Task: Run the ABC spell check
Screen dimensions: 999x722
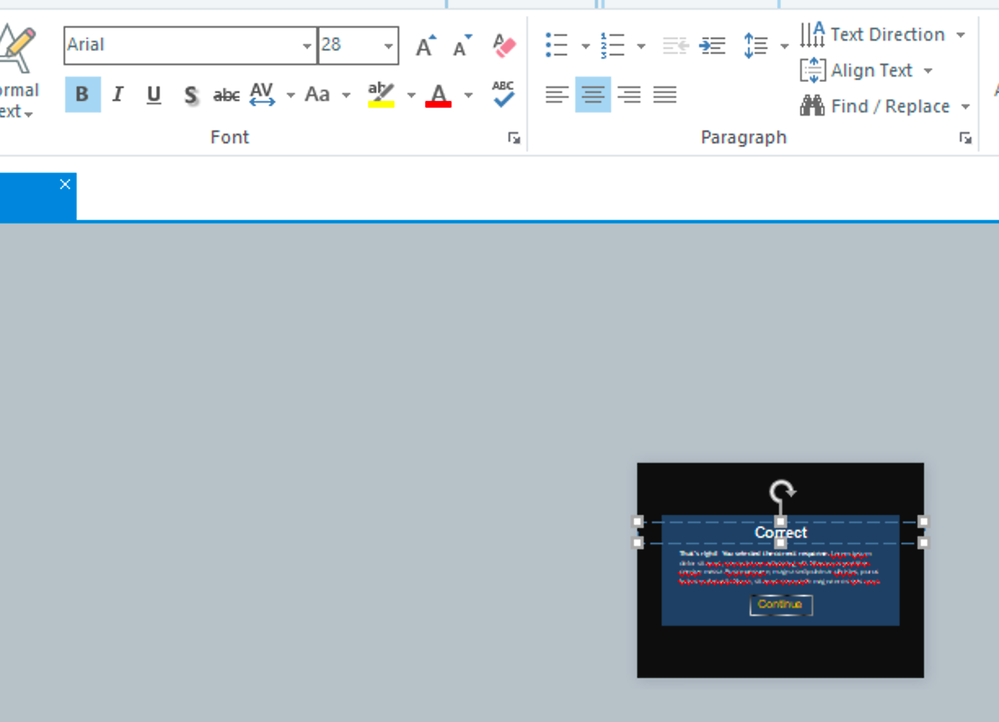Action: (503, 94)
